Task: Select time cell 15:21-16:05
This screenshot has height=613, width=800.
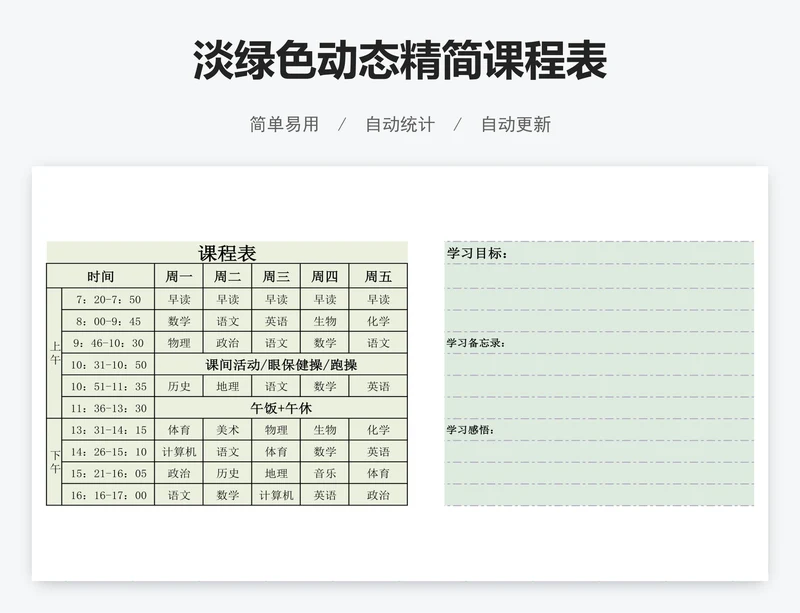Action: 108,473
